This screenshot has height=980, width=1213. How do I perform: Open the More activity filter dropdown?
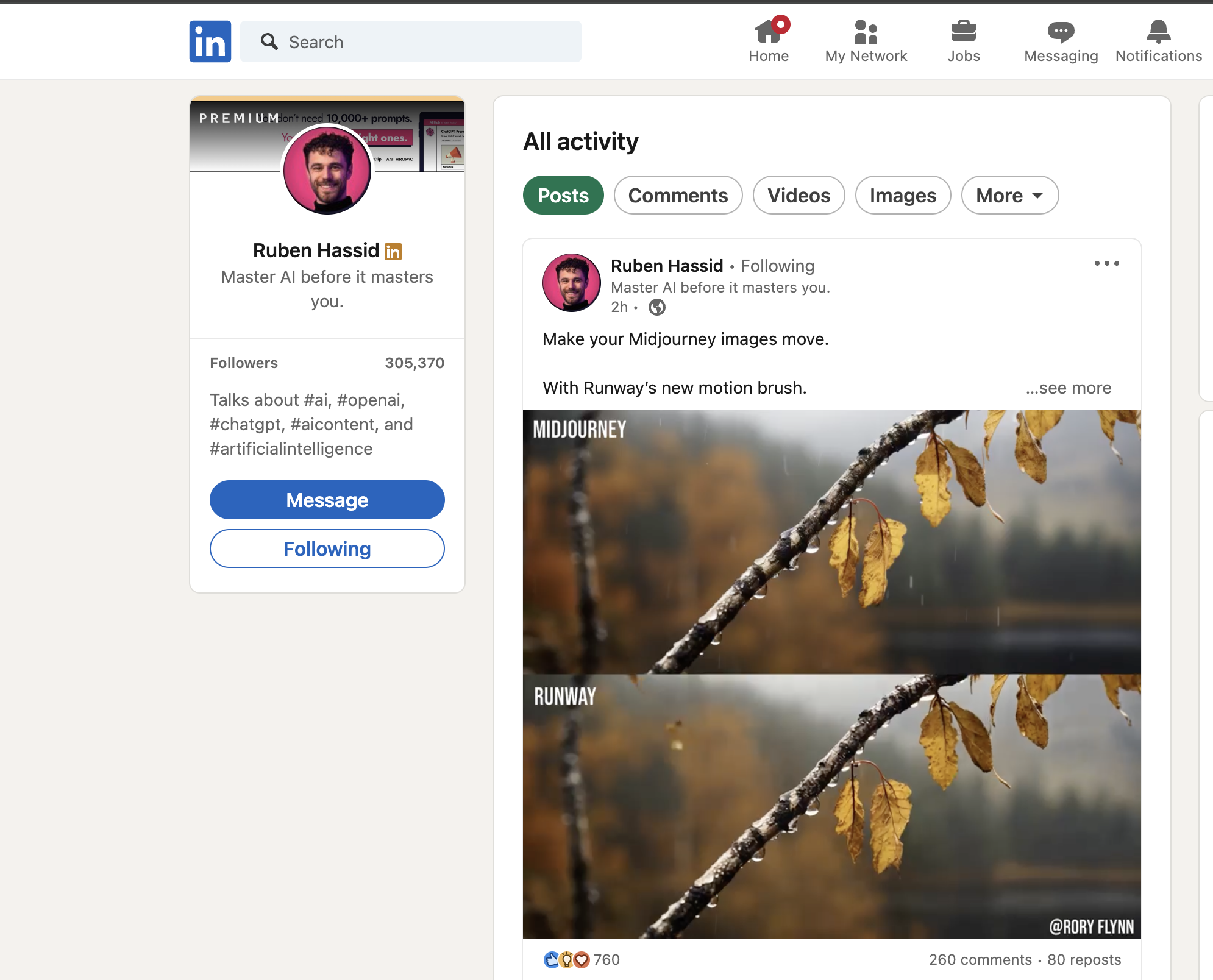click(1008, 195)
